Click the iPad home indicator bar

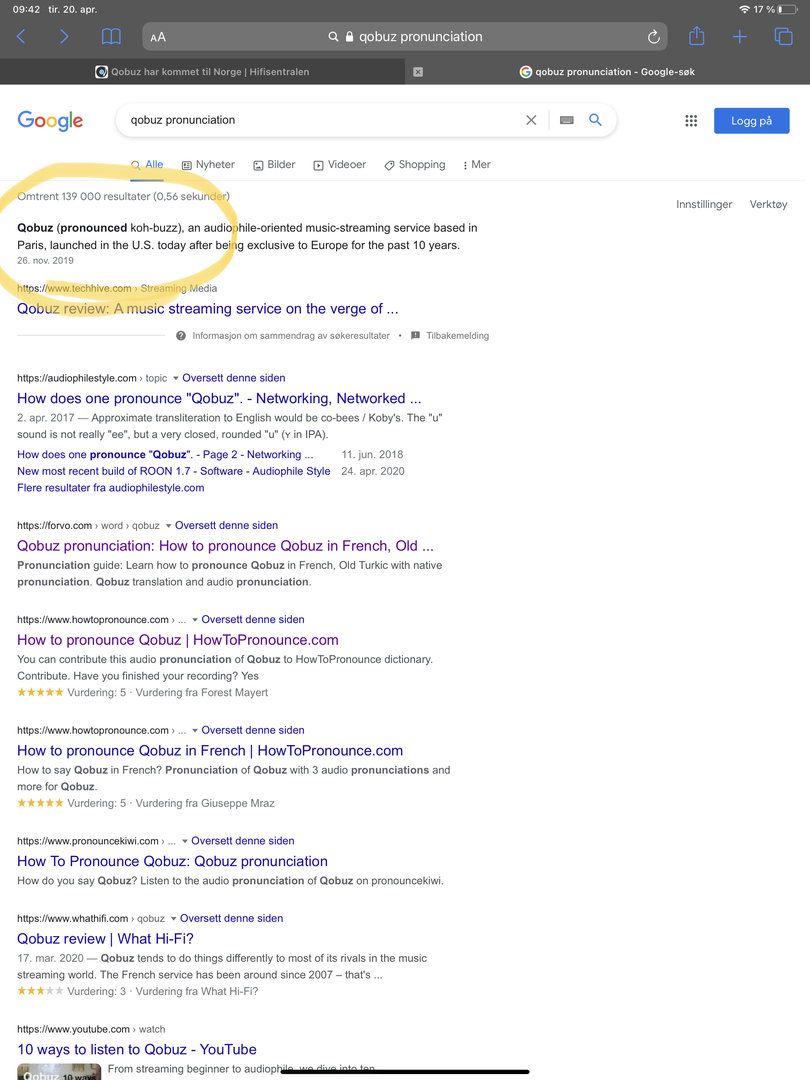[405, 1072]
